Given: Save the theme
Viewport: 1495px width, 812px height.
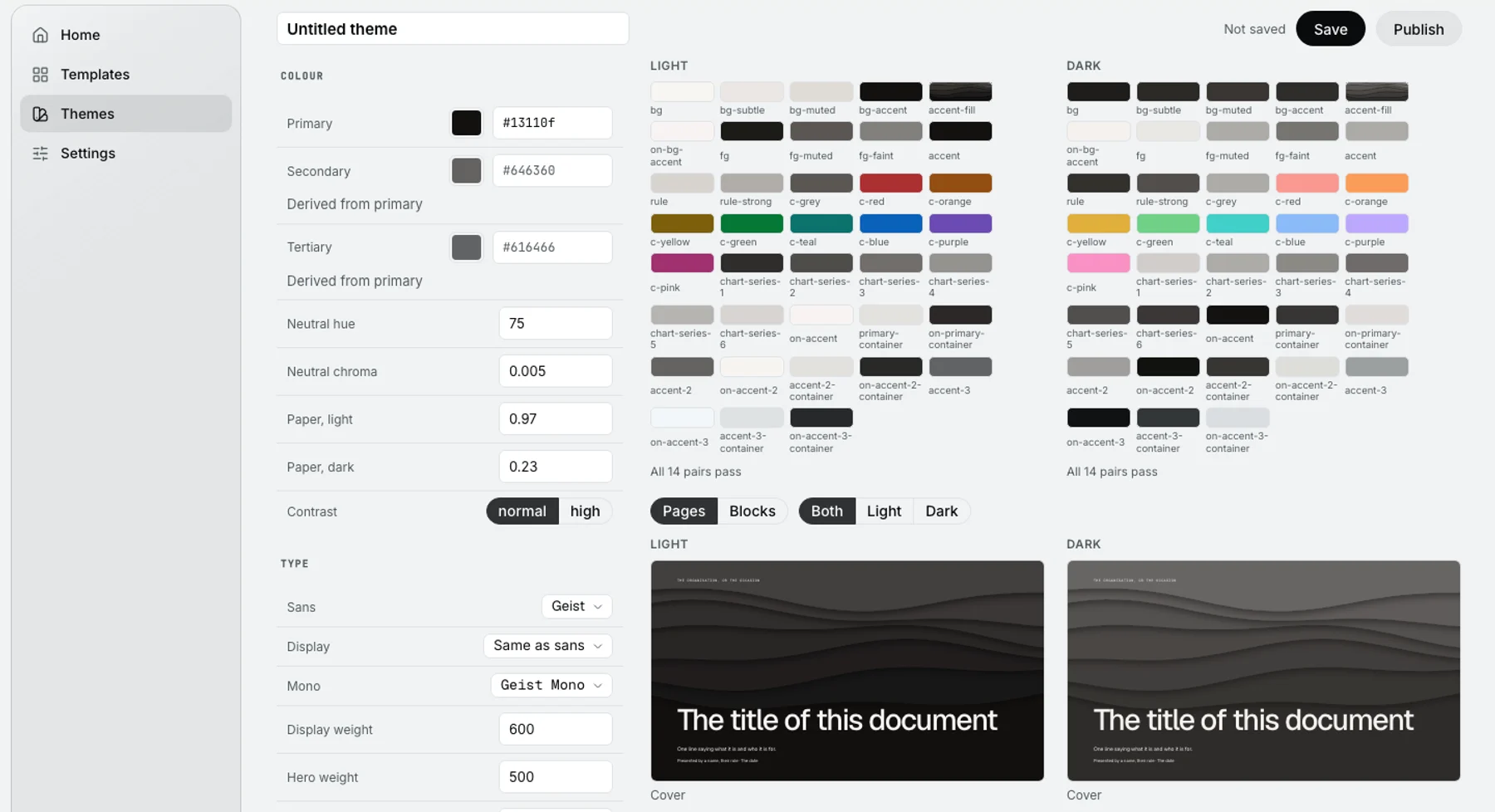Looking at the screenshot, I should [1331, 29].
